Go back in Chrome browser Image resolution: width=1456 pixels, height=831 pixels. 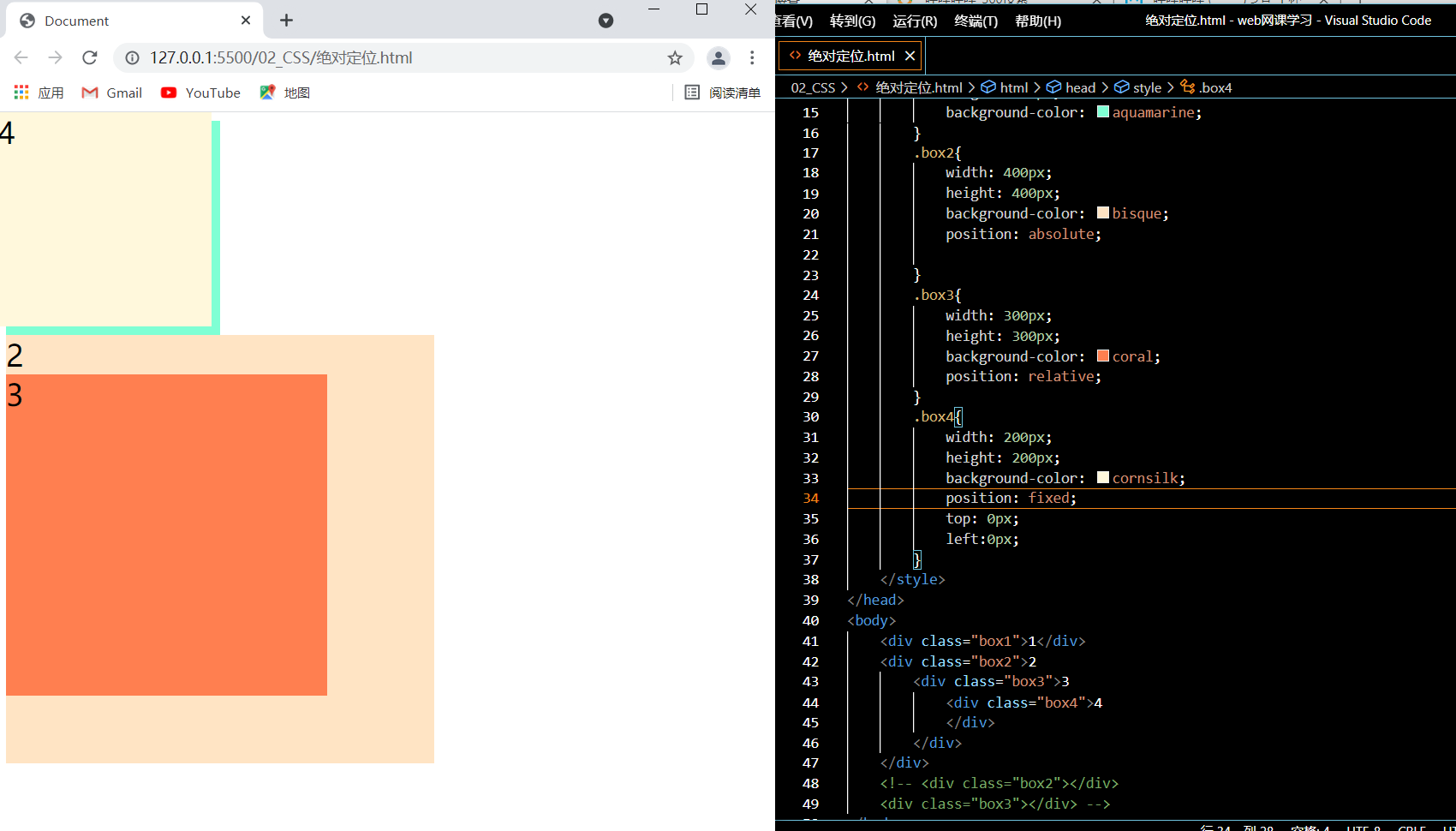click(x=21, y=57)
